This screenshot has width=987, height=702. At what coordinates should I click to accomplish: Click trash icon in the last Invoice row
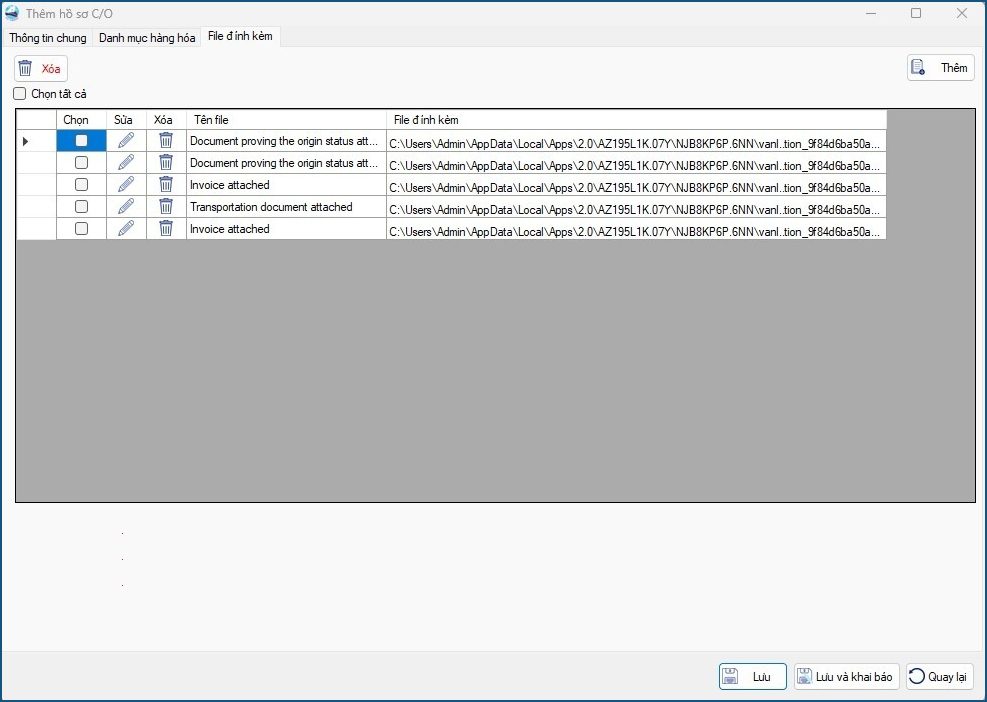pyautogui.click(x=166, y=229)
